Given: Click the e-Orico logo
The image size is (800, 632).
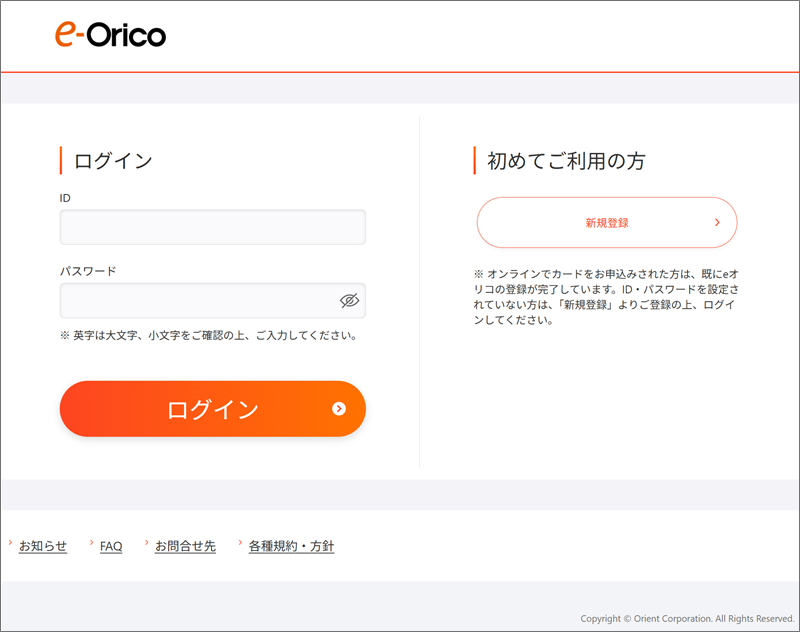Looking at the screenshot, I should [x=110, y=35].
